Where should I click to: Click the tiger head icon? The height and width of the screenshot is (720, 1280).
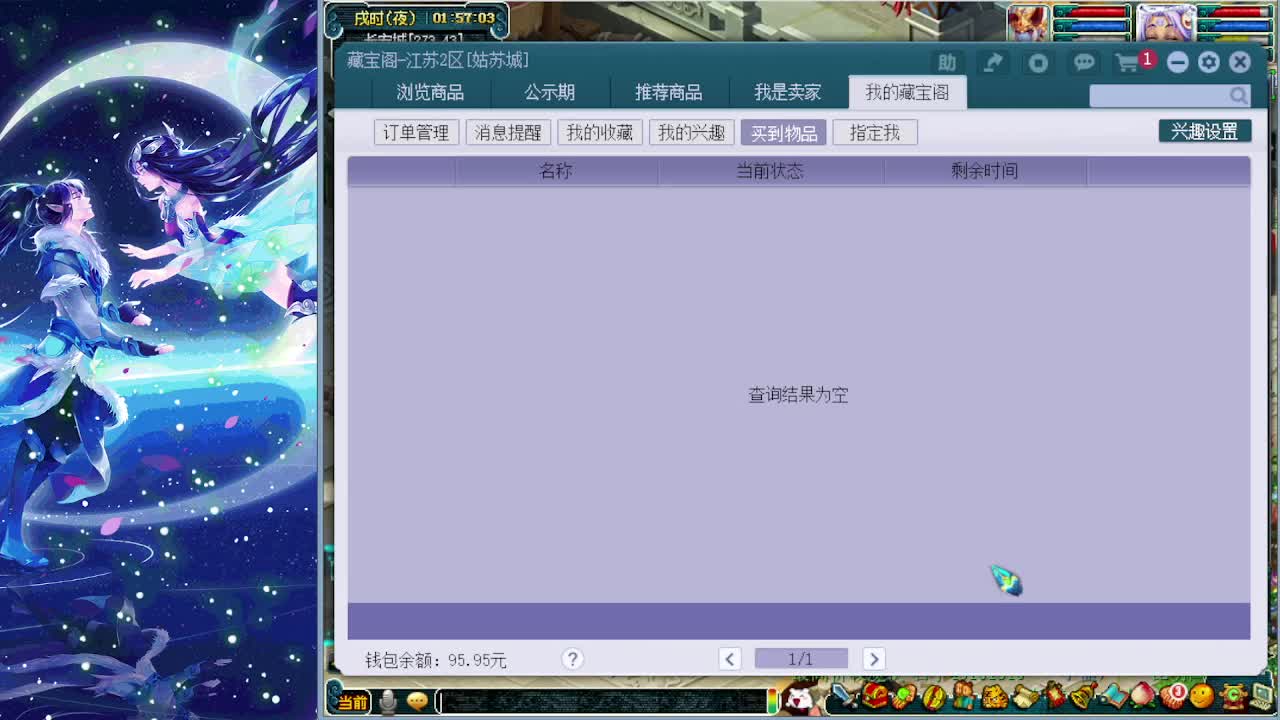[995, 696]
